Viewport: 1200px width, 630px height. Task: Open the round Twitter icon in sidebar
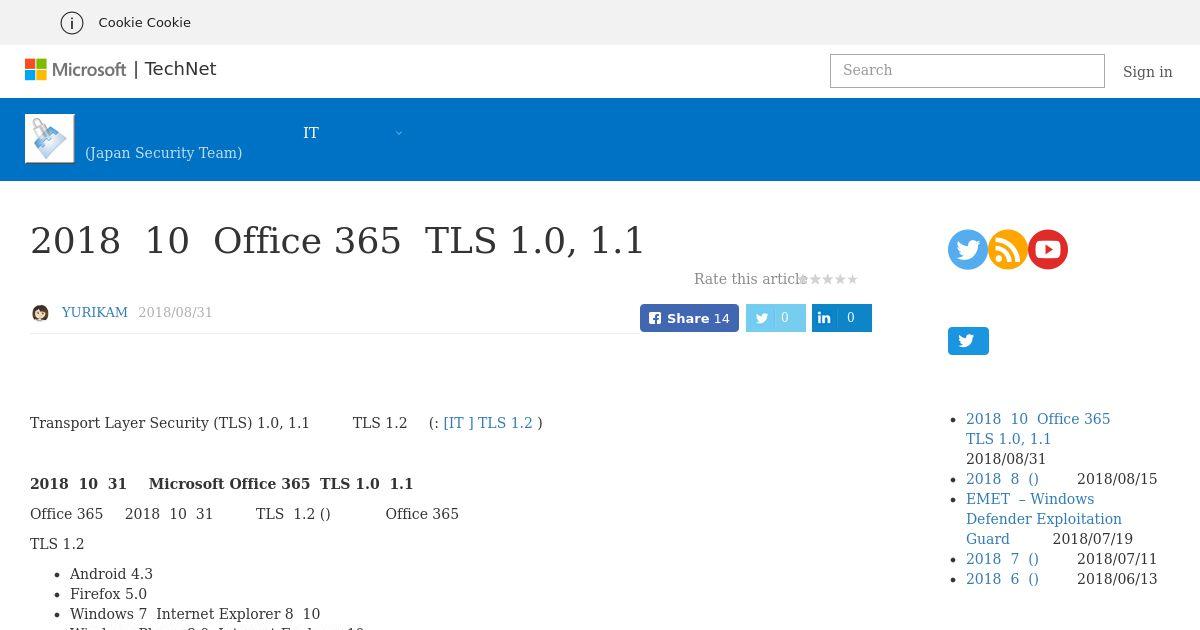coord(968,250)
